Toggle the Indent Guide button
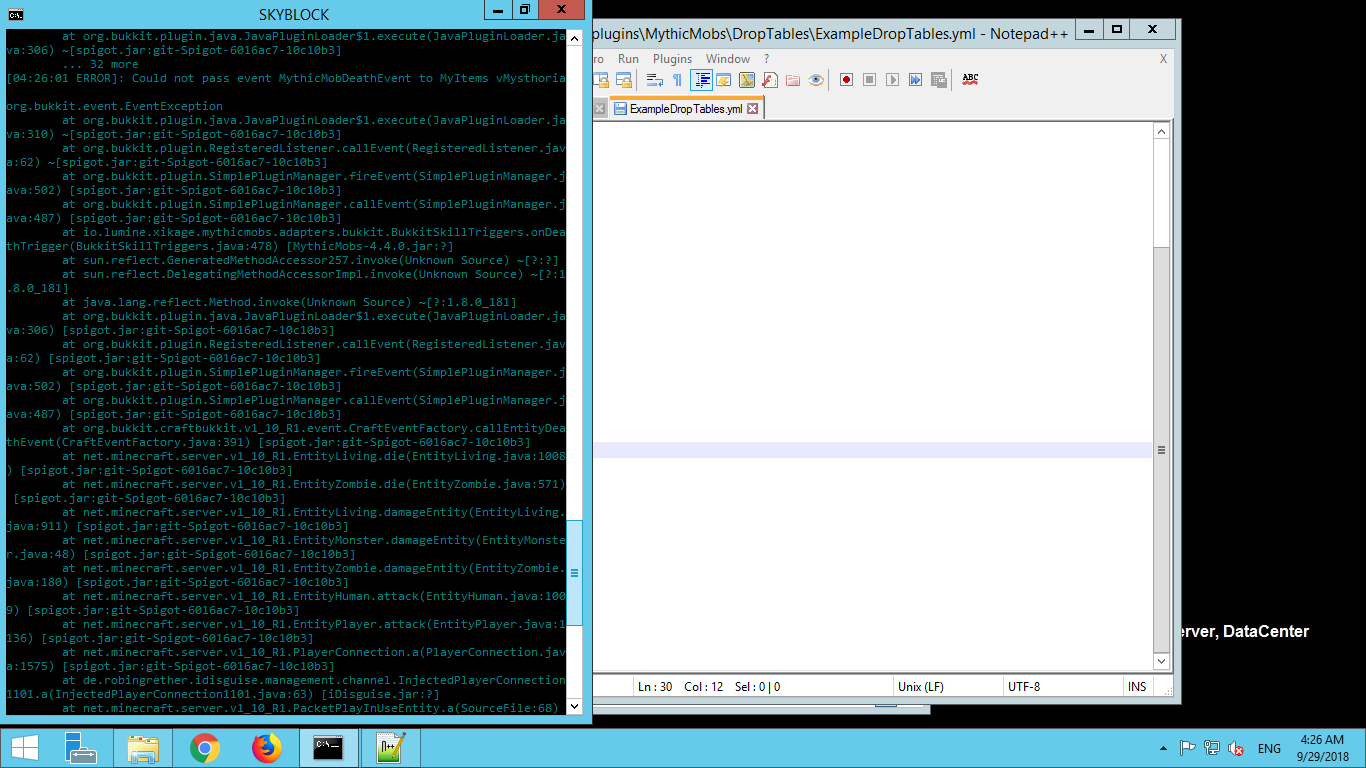The image size is (1366, 768). click(x=701, y=80)
